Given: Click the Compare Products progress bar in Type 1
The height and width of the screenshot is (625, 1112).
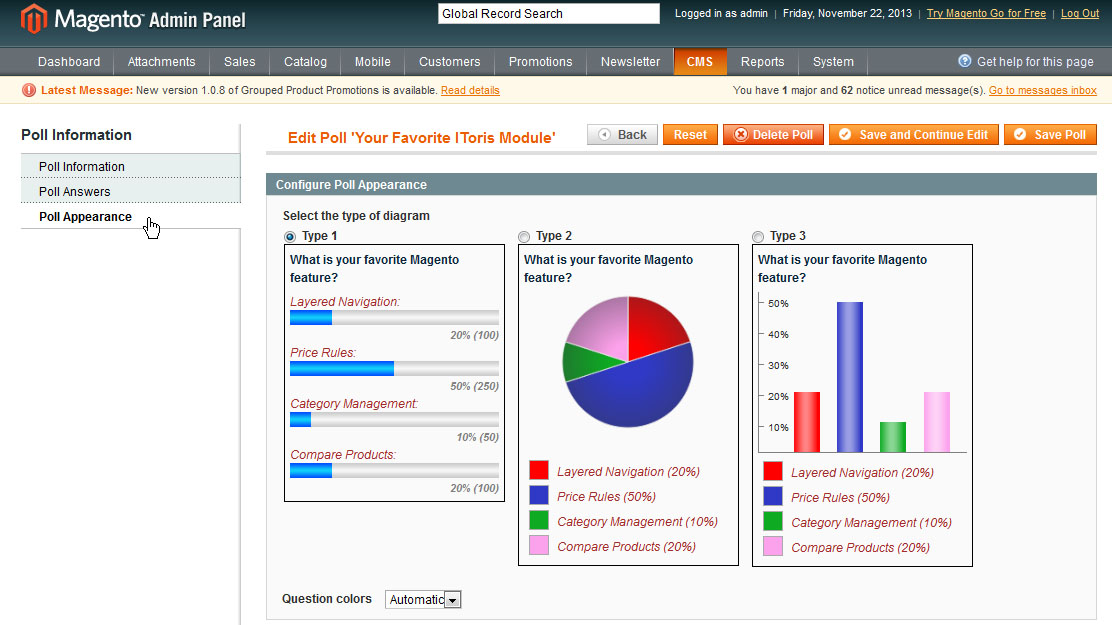Looking at the screenshot, I should 394,470.
